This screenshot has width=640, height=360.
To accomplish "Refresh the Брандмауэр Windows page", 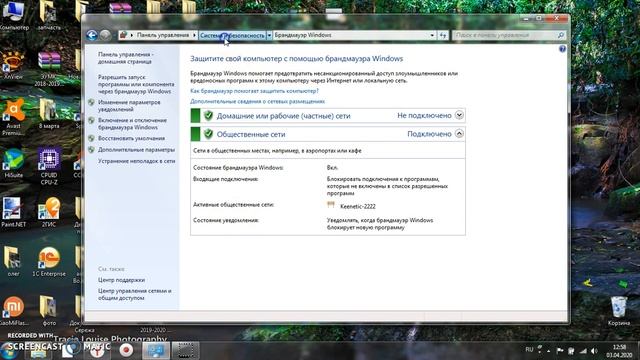I will (x=443, y=36).
